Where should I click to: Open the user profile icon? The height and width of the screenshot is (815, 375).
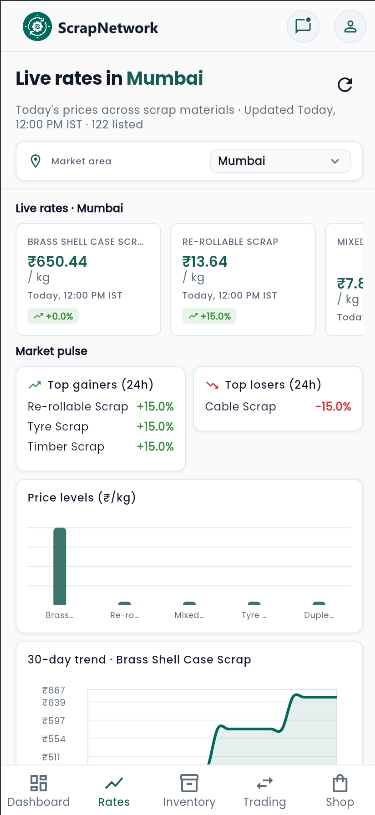(350, 26)
